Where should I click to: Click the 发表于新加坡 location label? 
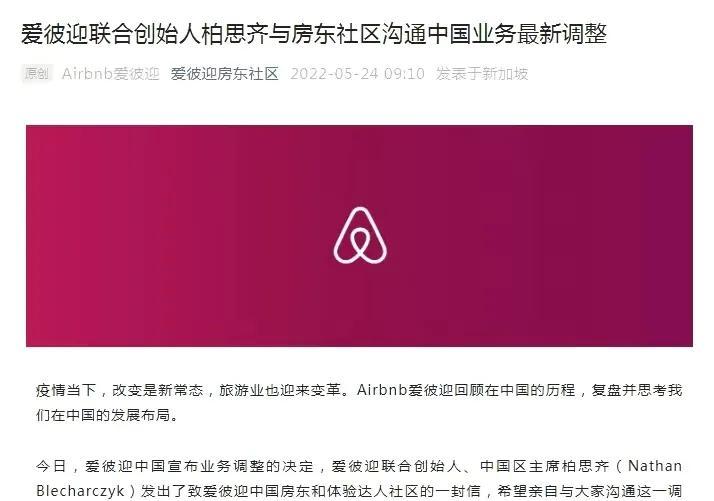point(482,74)
